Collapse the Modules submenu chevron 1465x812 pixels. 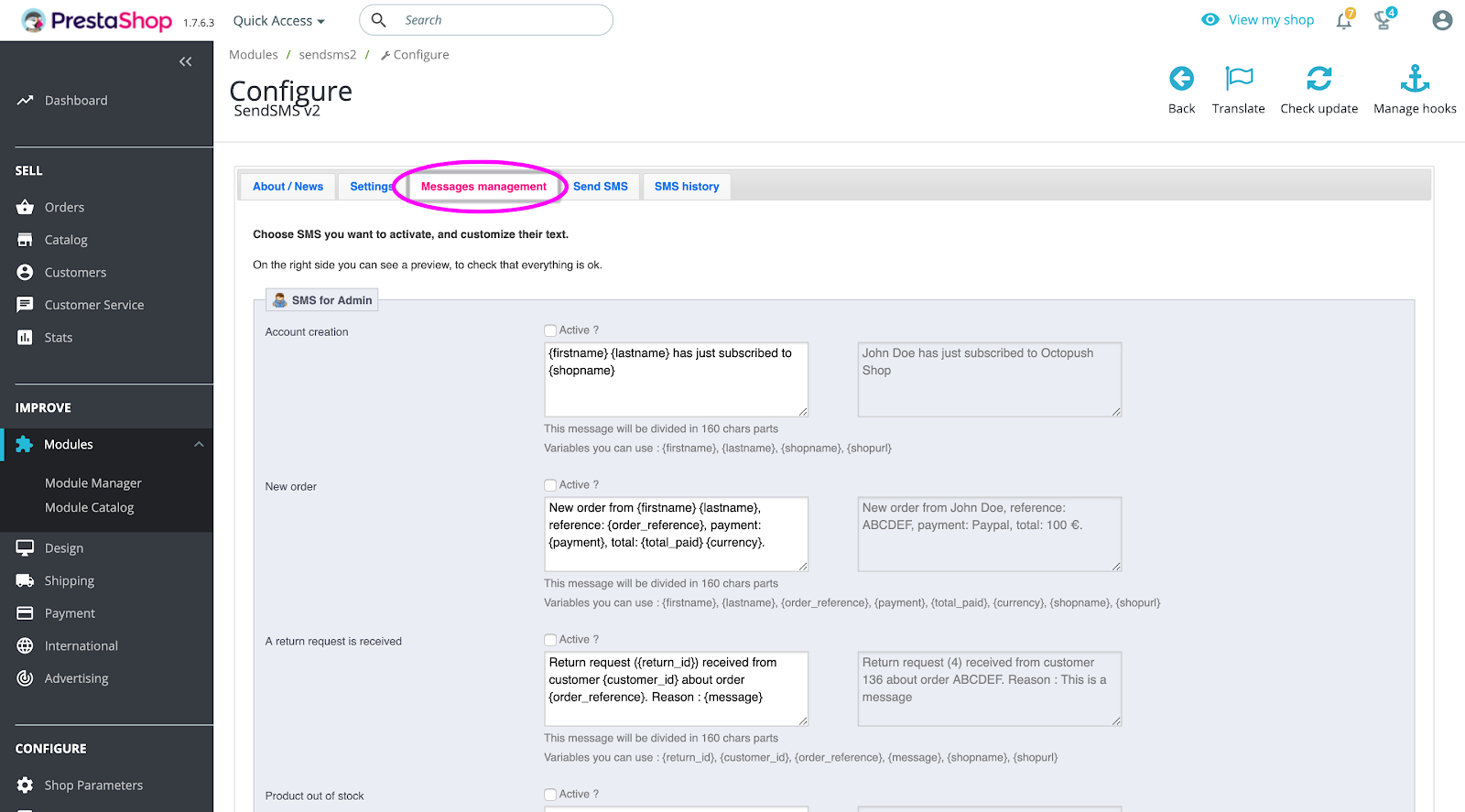point(199,445)
